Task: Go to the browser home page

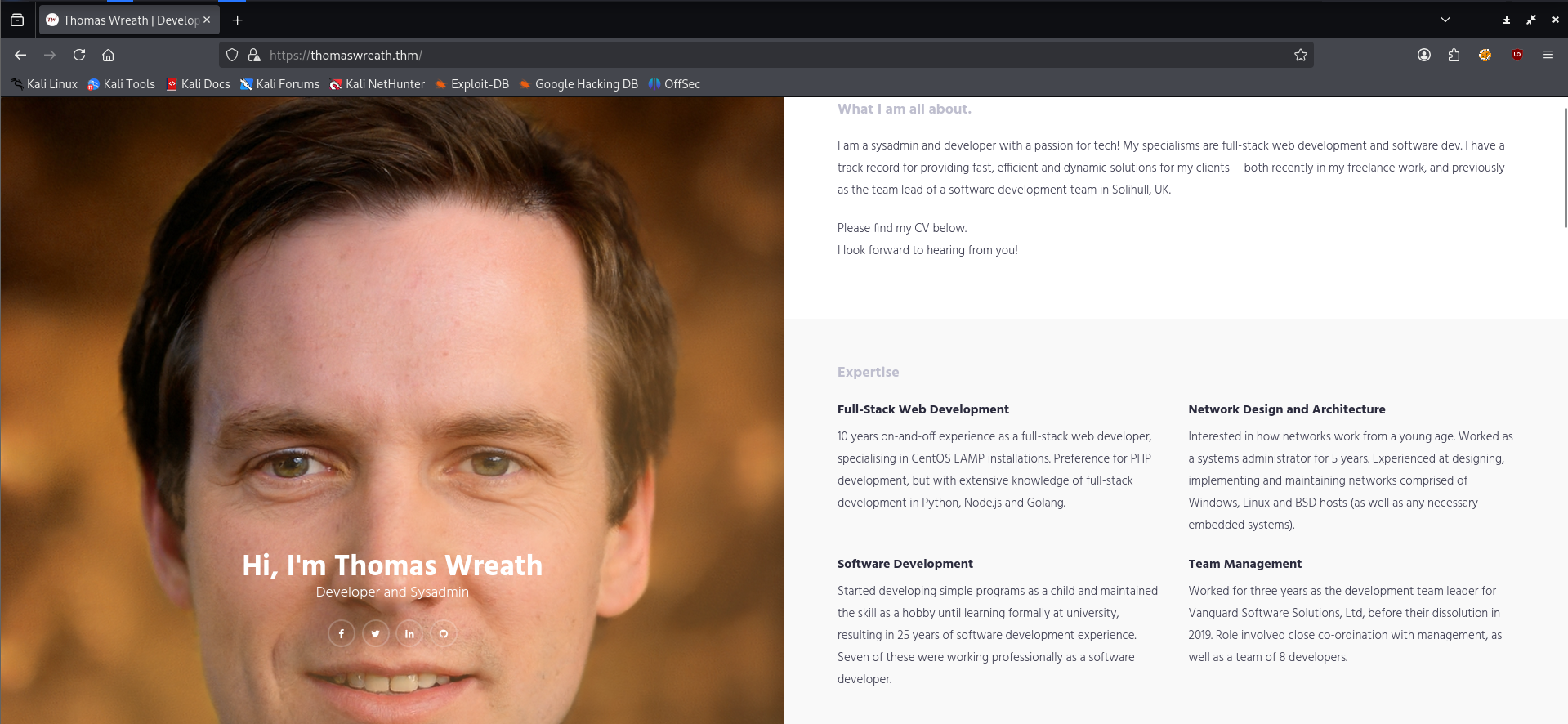Action: 108,55
